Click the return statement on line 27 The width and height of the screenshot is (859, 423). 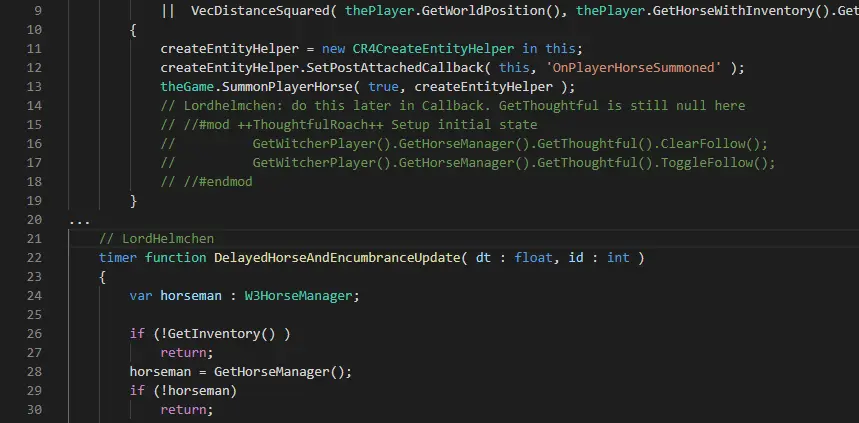187,353
